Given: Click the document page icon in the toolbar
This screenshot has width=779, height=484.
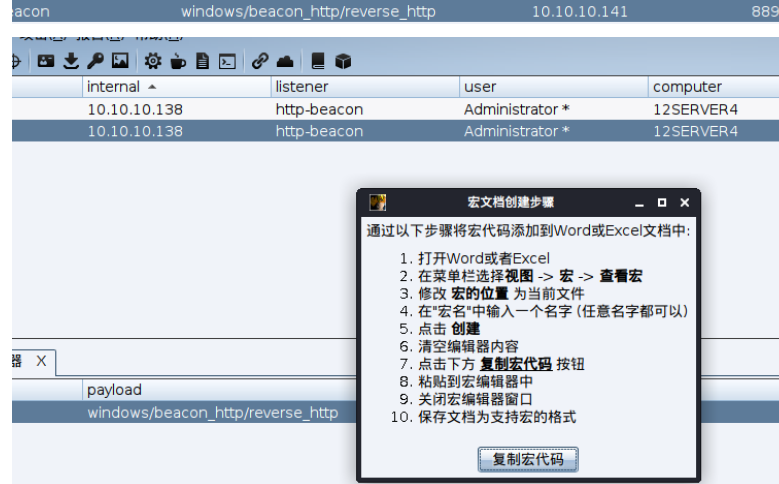Looking at the screenshot, I should [203, 61].
